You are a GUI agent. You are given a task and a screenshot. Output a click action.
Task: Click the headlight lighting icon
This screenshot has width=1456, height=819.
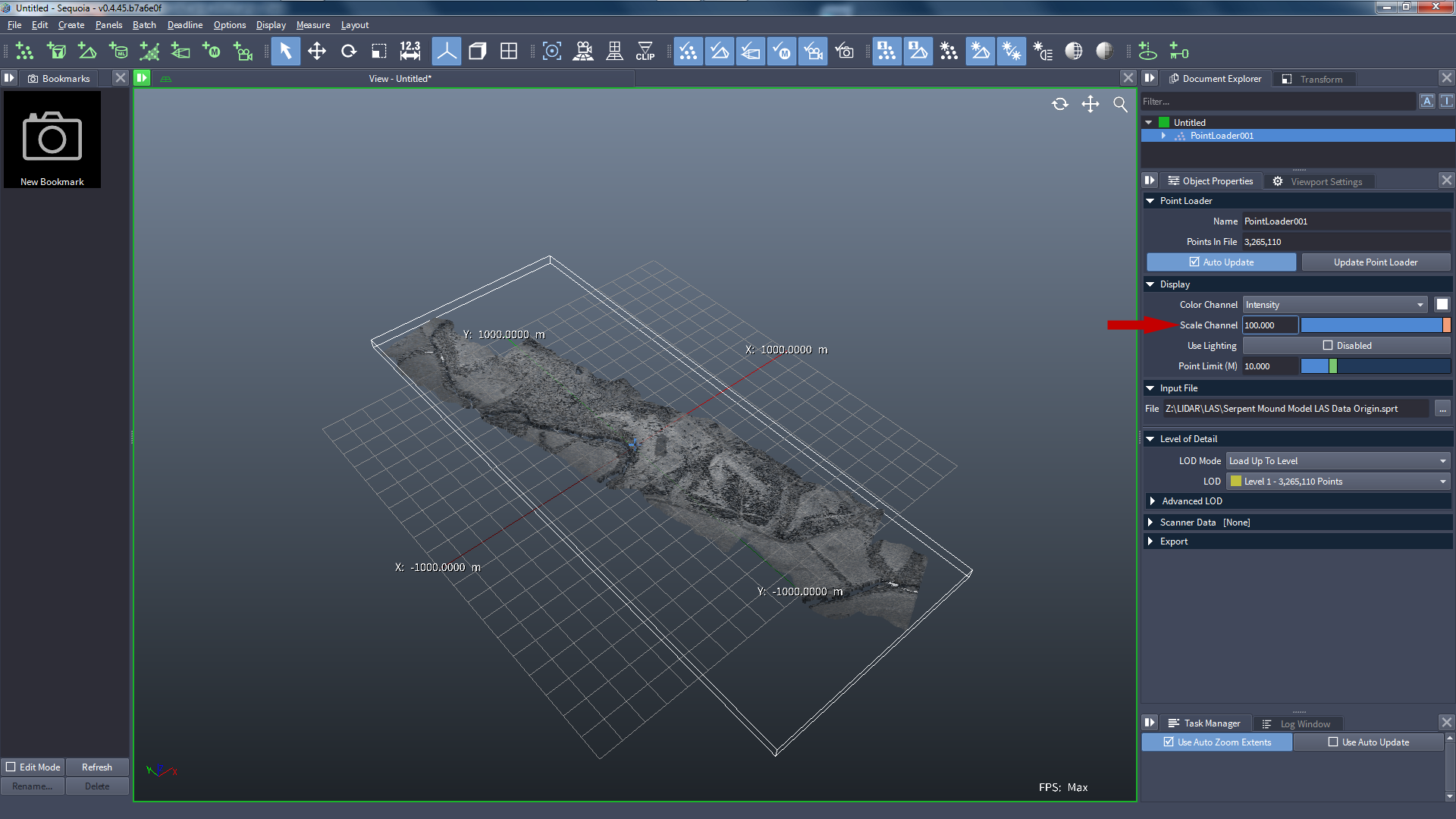1043,52
